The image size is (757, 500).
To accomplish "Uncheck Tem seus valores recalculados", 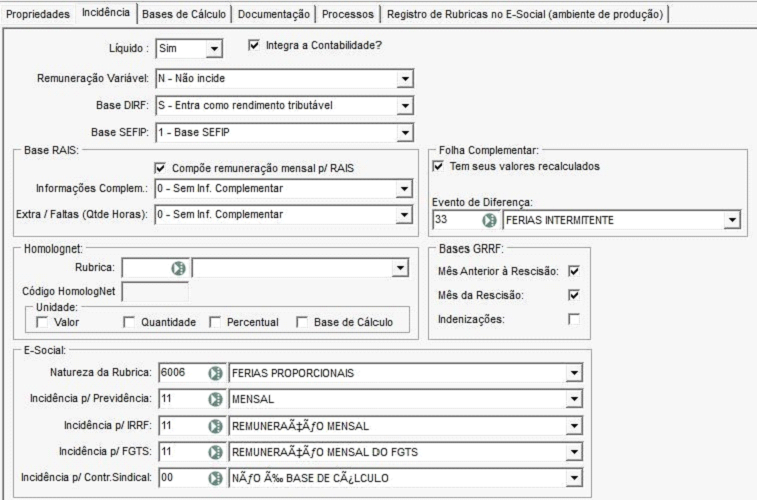I will [438, 166].
